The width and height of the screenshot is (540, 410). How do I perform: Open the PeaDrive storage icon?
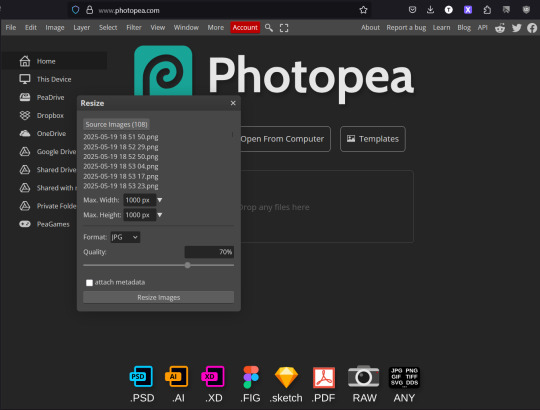pos(25,97)
